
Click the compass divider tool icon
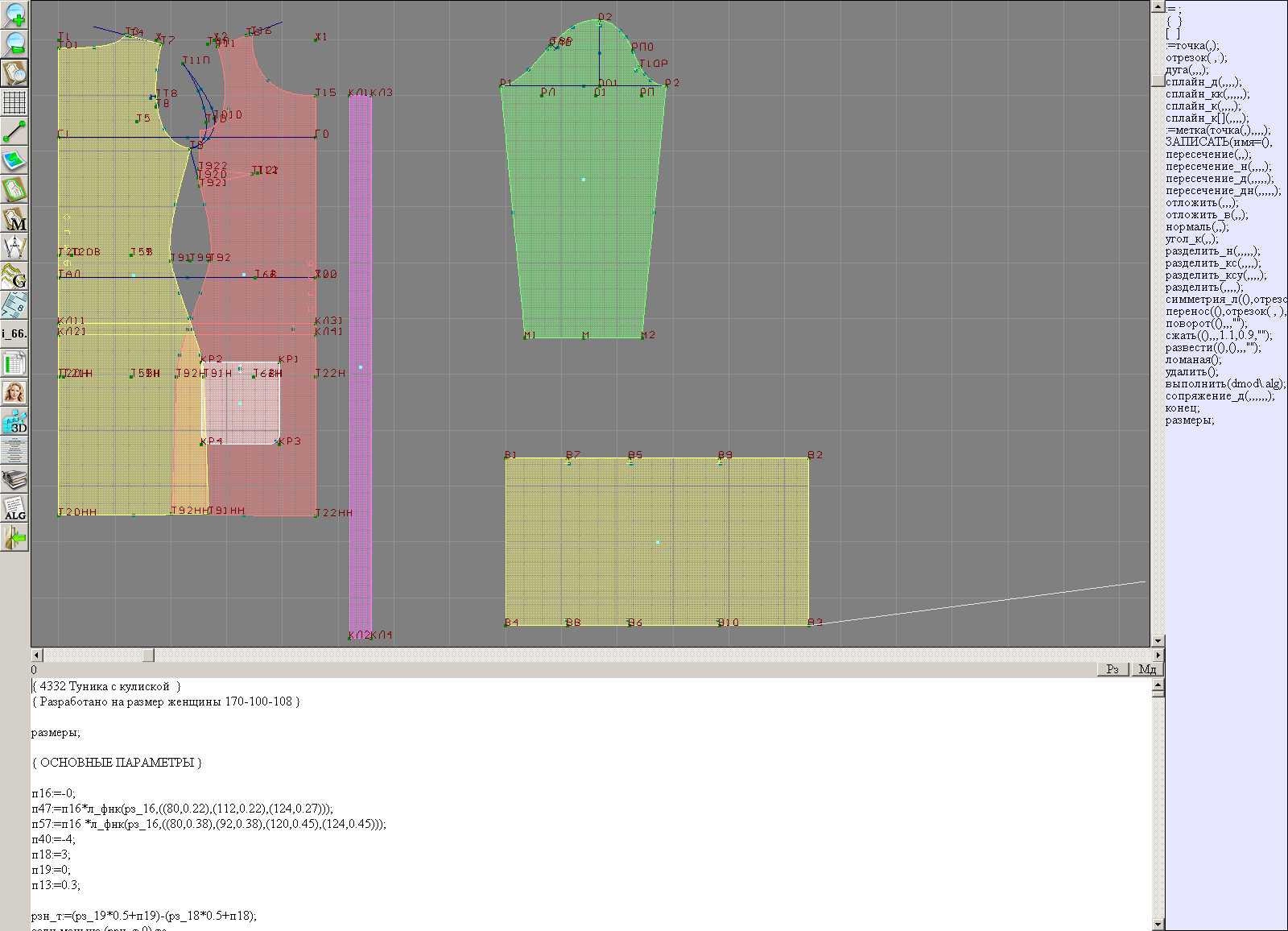tap(14, 248)
